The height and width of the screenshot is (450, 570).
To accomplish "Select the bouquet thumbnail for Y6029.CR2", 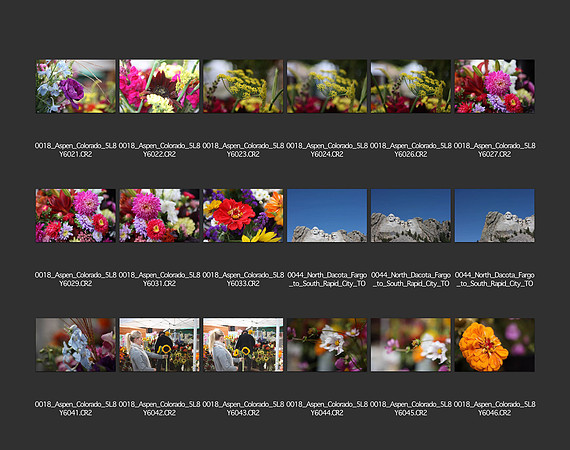I will pyautogui.click(x=76, y=216).
